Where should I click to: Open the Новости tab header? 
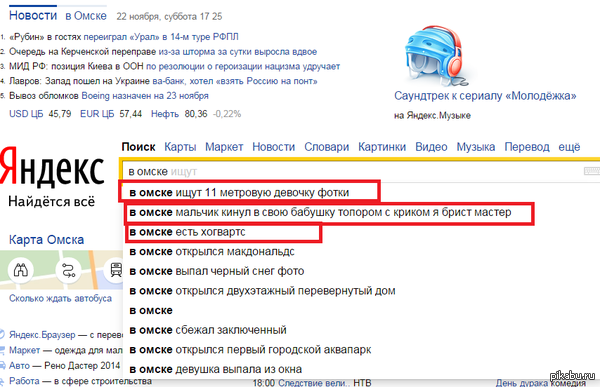coord(33,16)
